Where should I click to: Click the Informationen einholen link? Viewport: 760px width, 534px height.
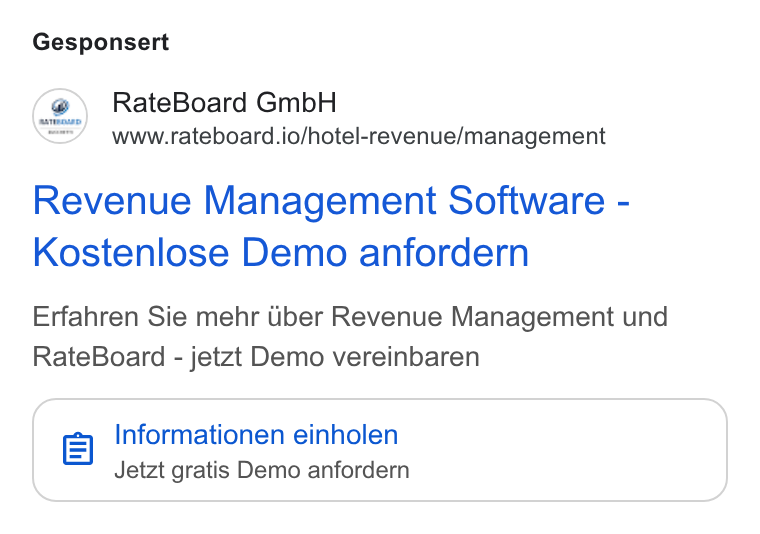tap(256, 434)
